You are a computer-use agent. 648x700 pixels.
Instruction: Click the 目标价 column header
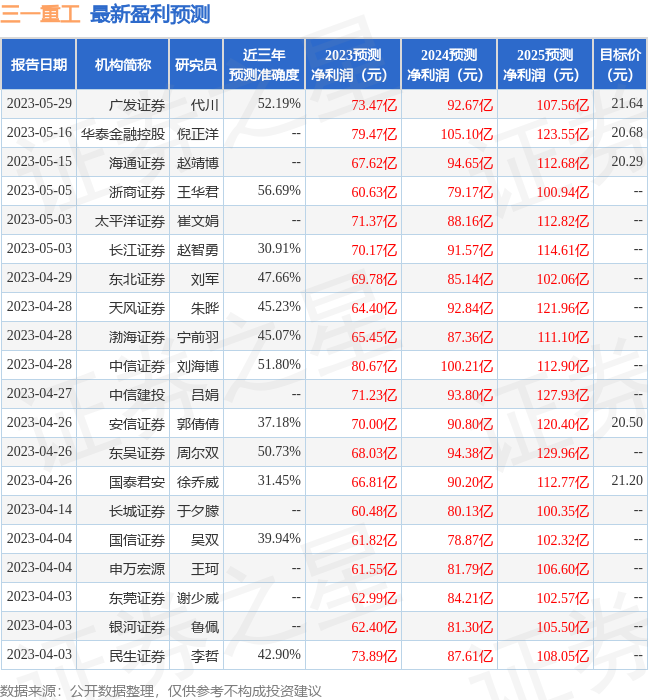pyautogui.click(x=620, y=65)
